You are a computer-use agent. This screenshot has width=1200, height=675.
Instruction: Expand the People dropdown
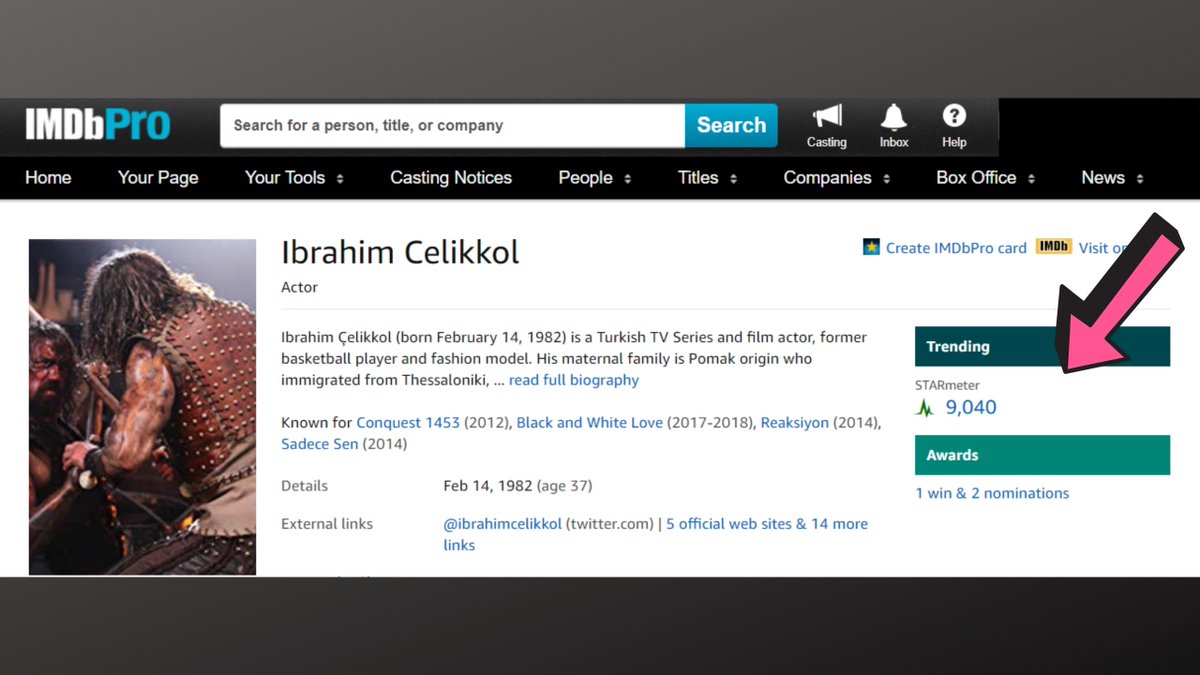[x=595, y=177]
